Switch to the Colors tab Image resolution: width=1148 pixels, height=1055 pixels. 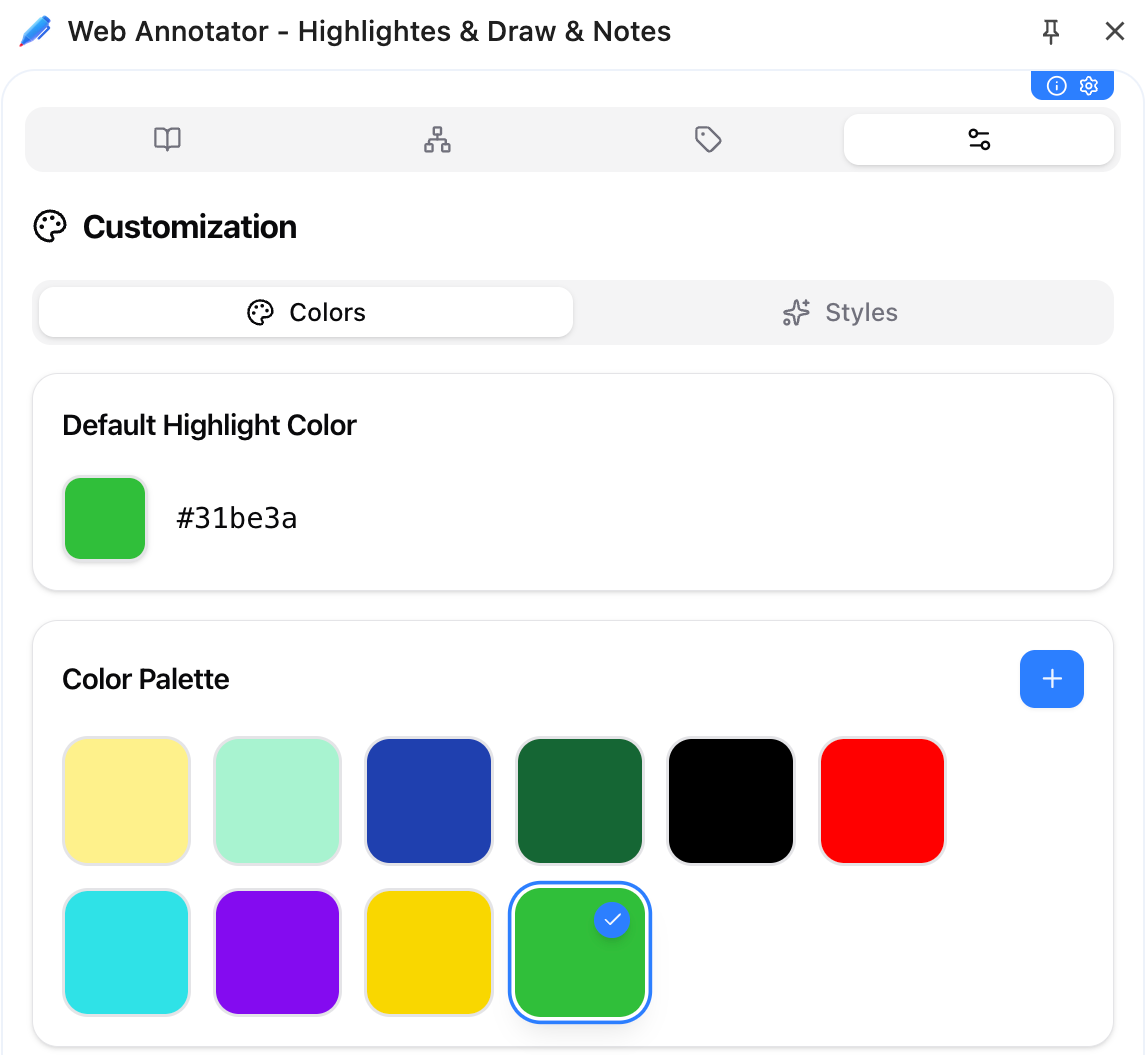click(x=304, y=312)
